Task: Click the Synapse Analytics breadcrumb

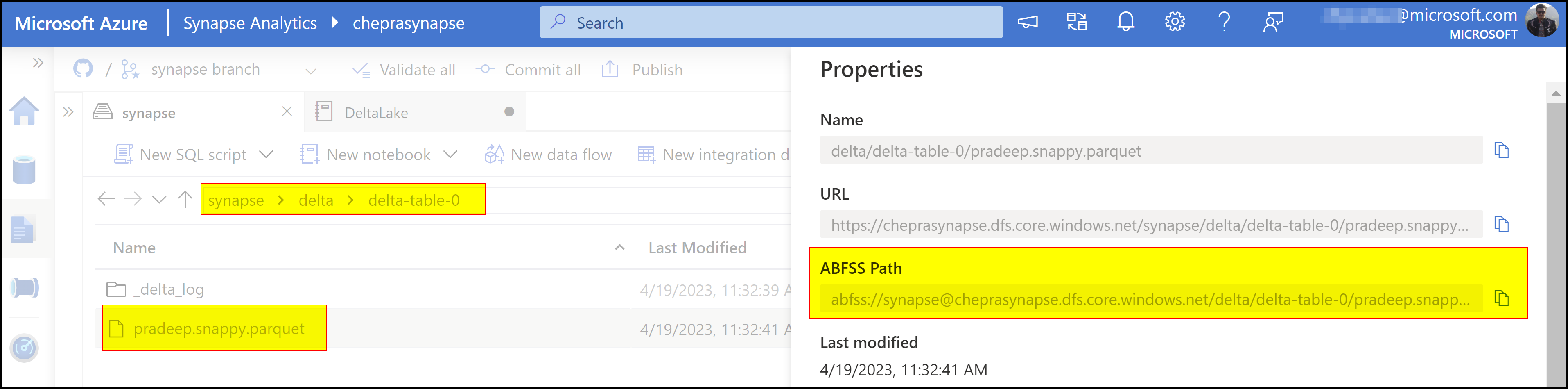Action: point(250,23)
